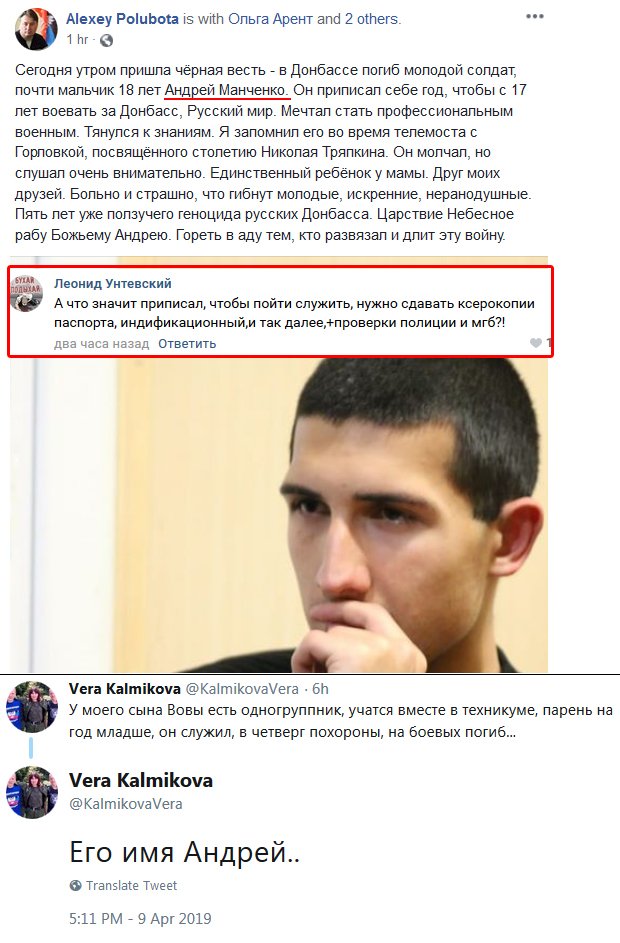The height and width of the screenshot is (943, 620).
Task: Click Леонид Унтевский's comment avatar
Action: click(x=27, y=293)
